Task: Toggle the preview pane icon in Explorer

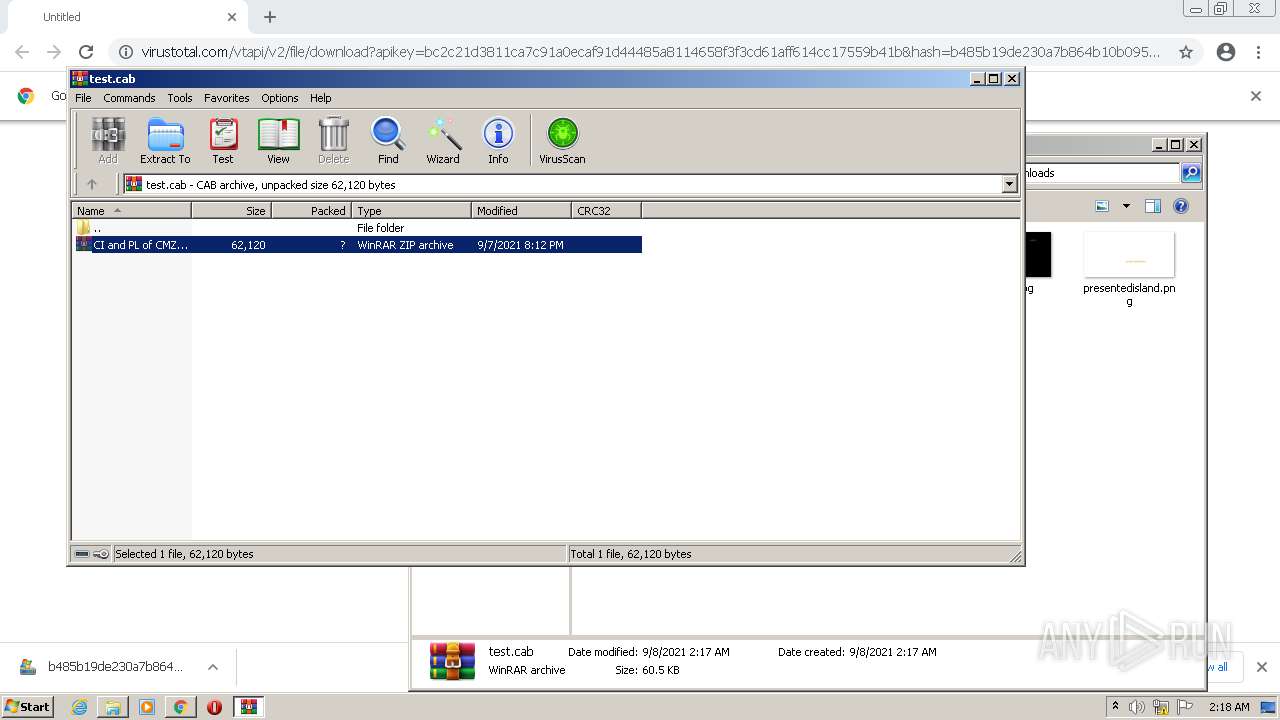Action: click(x=1153, y=206)
